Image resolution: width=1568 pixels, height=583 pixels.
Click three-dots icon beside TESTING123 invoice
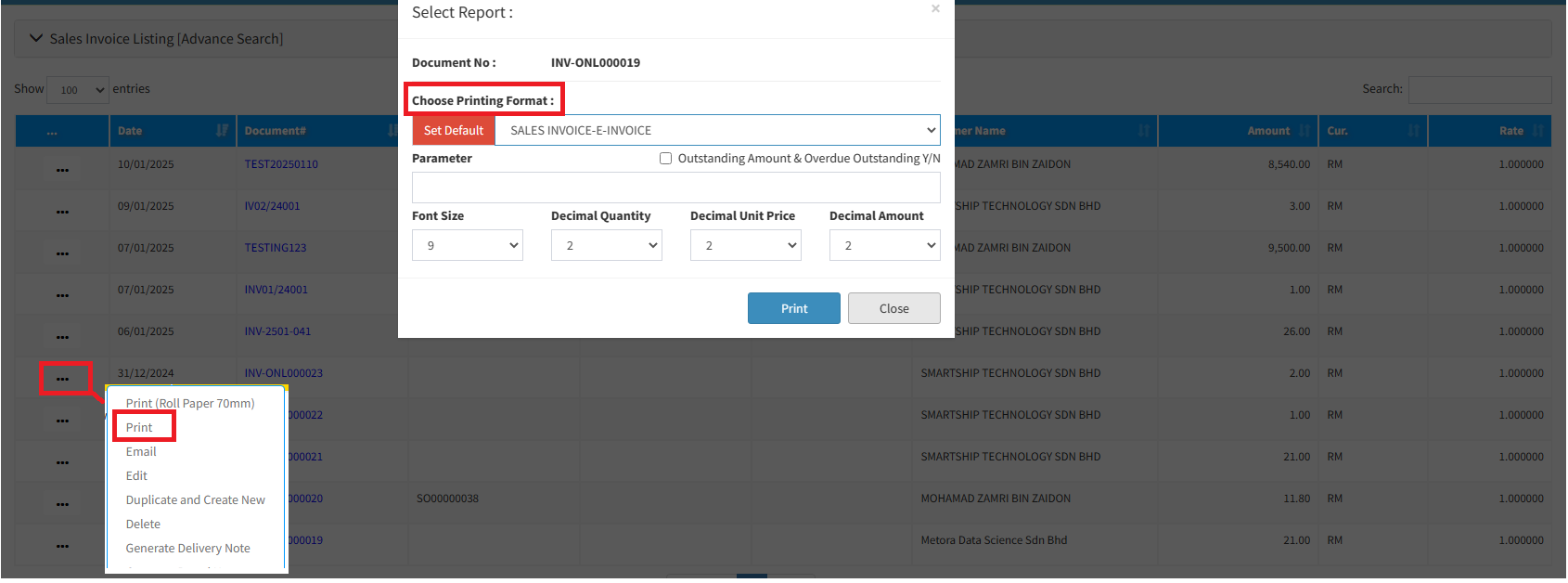62,254
